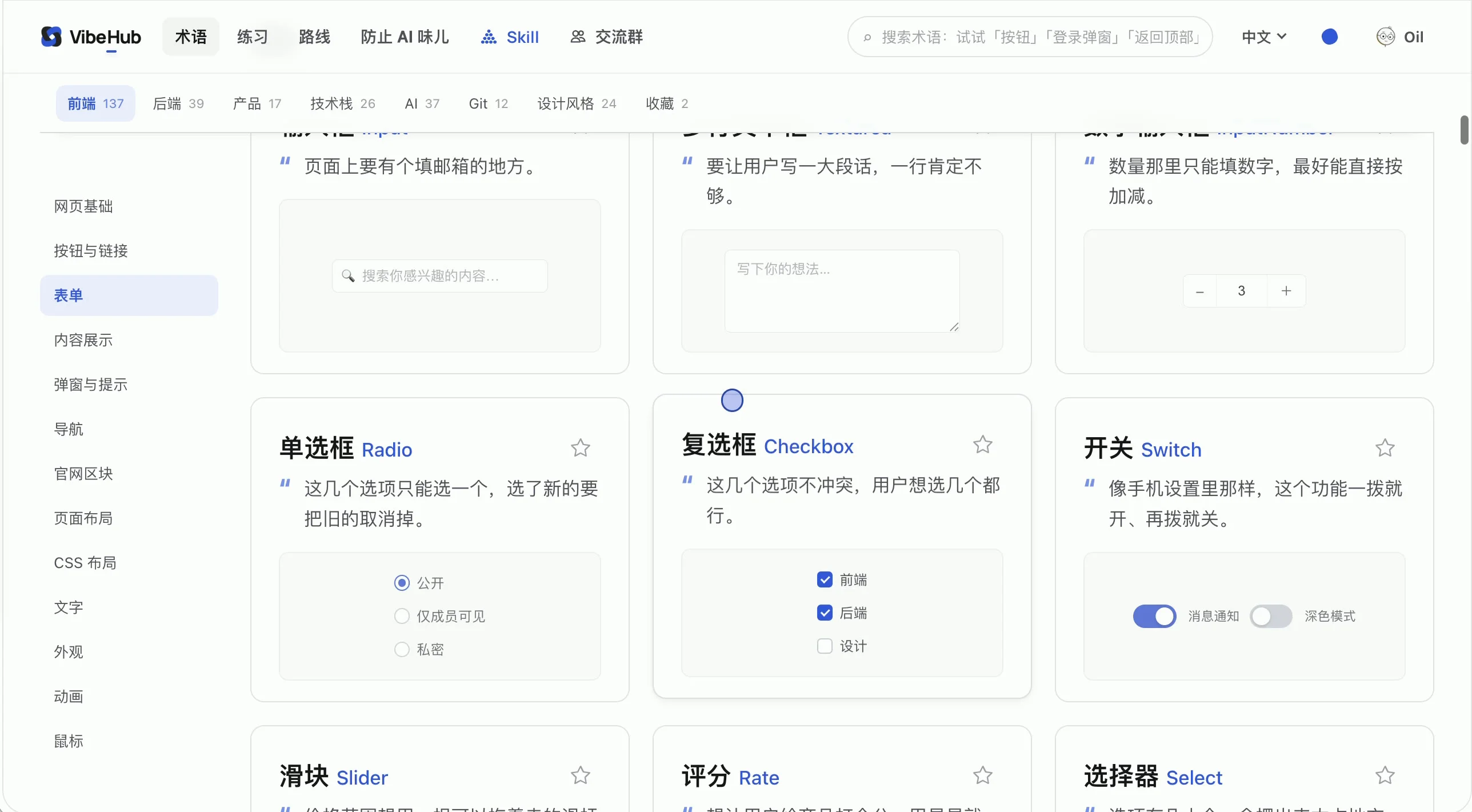Favorite the 滑块 Slider card star
The height and width of the screenshot is (812, 1472).
pos(581,776)
